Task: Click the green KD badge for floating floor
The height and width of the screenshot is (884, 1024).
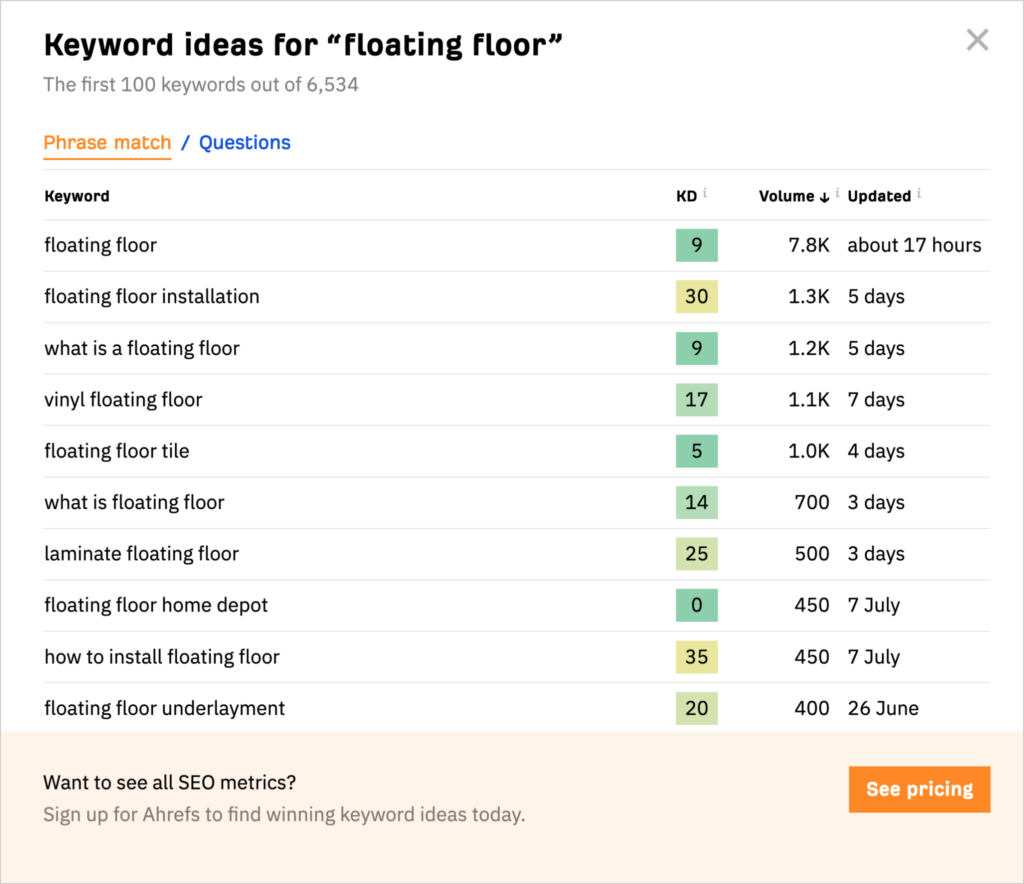Action: click(696, 245)
